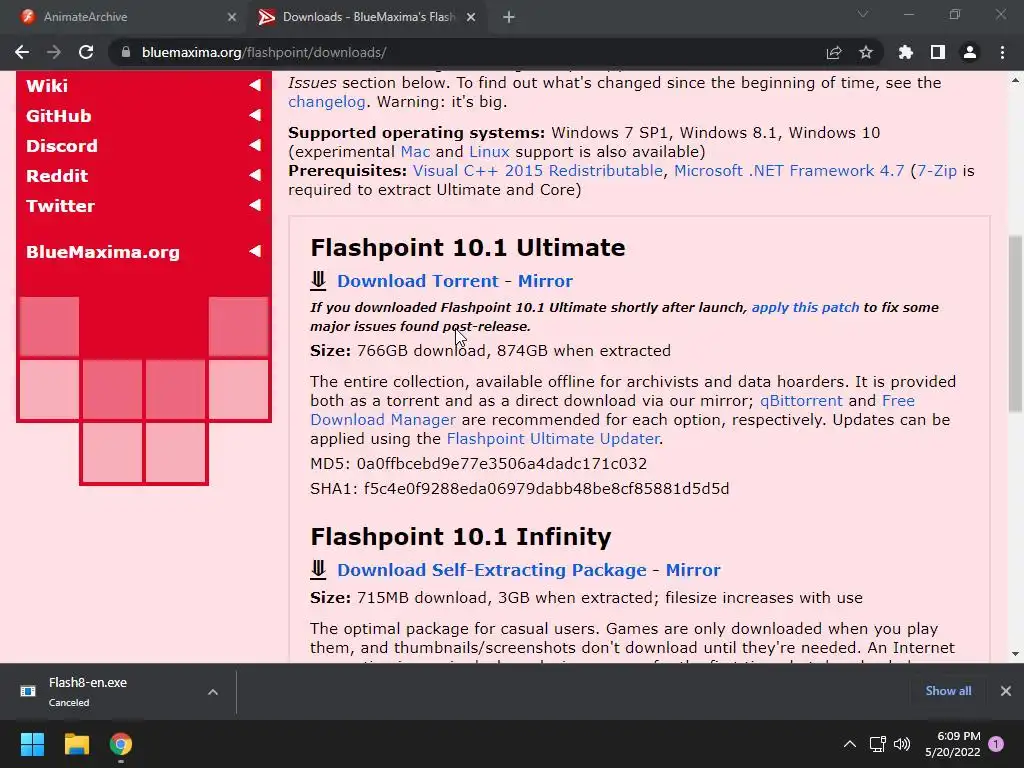Click the browser forward arrow
Image resolution: width=1024 pixels, height=768 pixels.
54,52
